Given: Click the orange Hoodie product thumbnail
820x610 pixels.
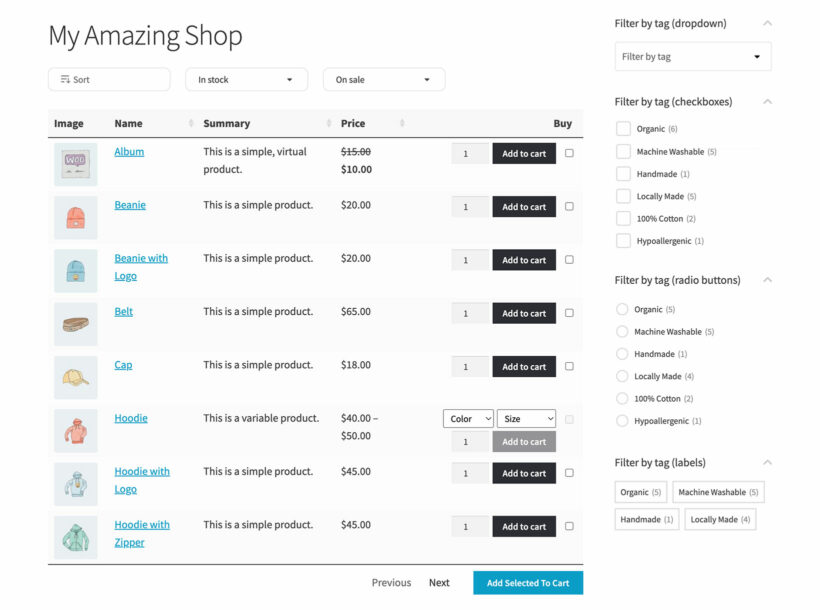Looking at the screenshot, I should (75, 431).
